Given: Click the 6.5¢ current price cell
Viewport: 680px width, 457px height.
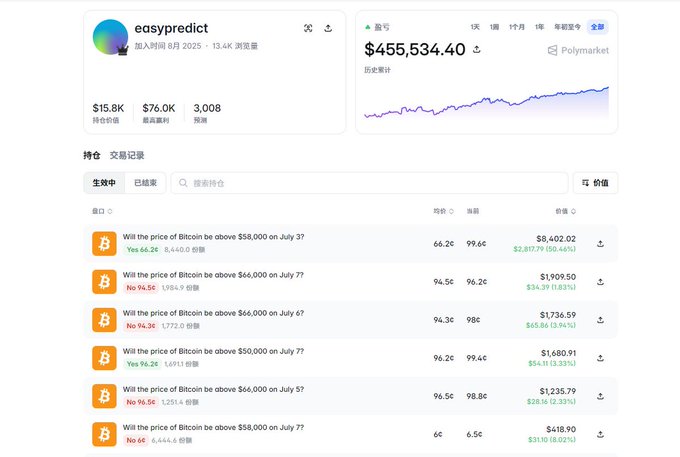Looking at the screenshot, I should coord(474,434).
